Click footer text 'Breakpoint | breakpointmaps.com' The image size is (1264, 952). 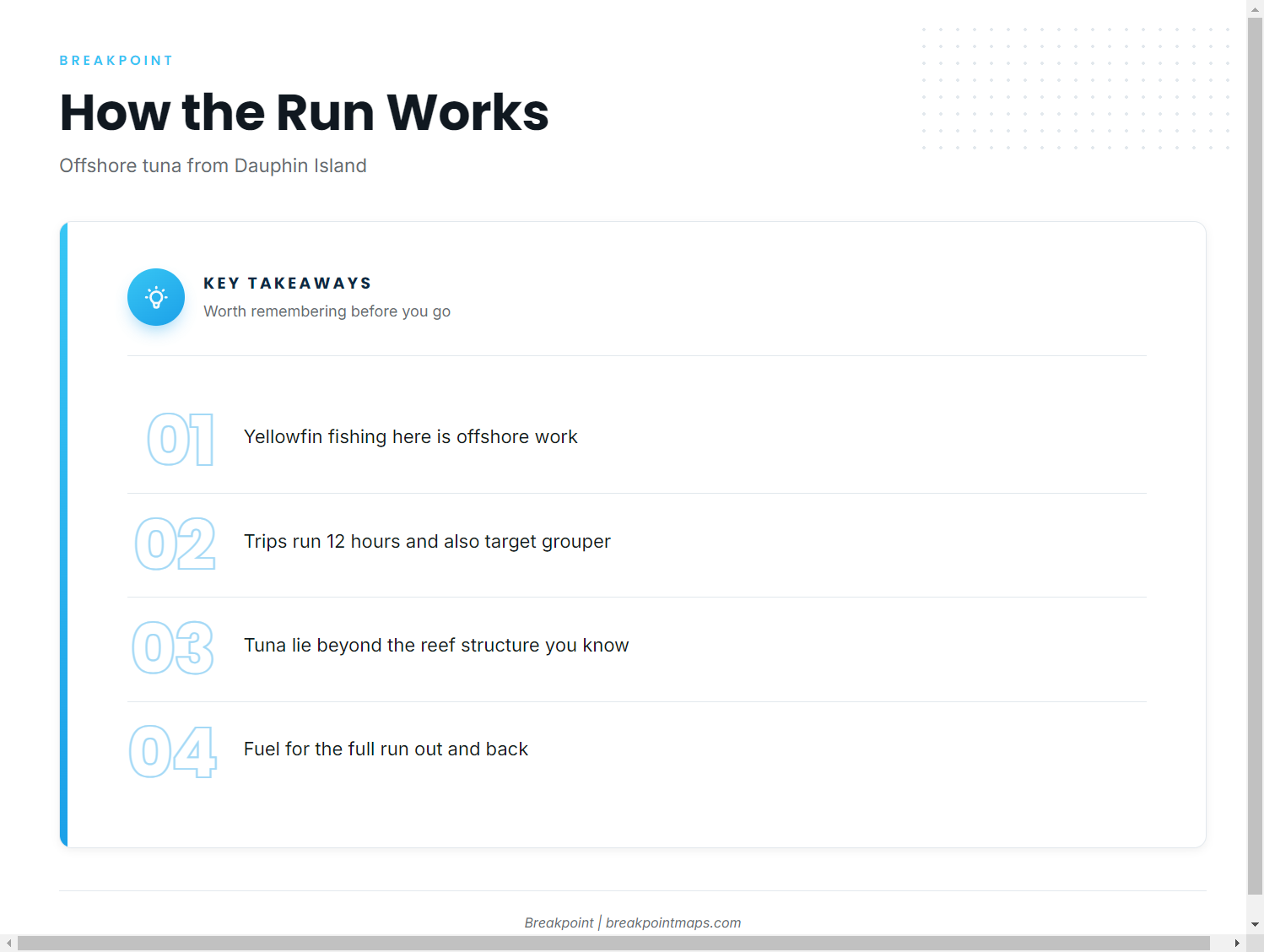pos(633,922)
